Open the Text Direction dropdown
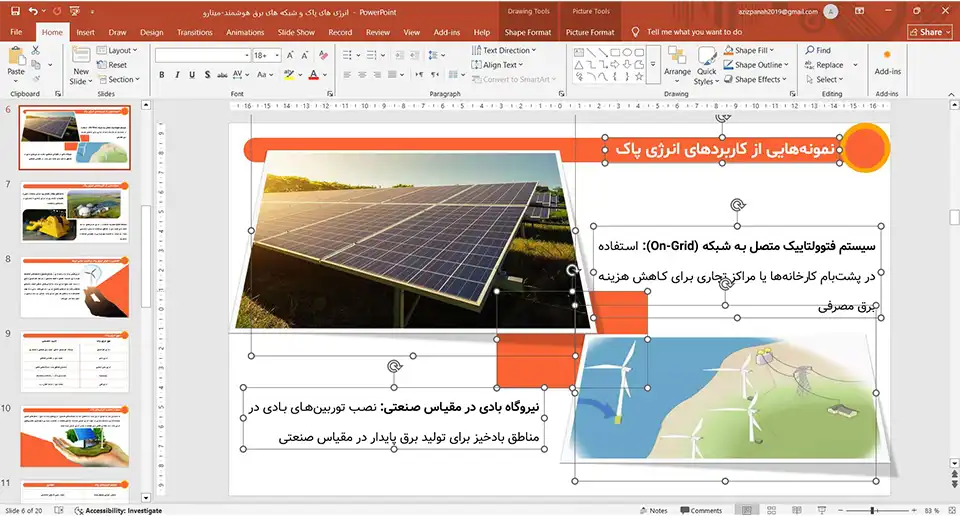Screen dimensions: 960x516 tap(503, 50)
